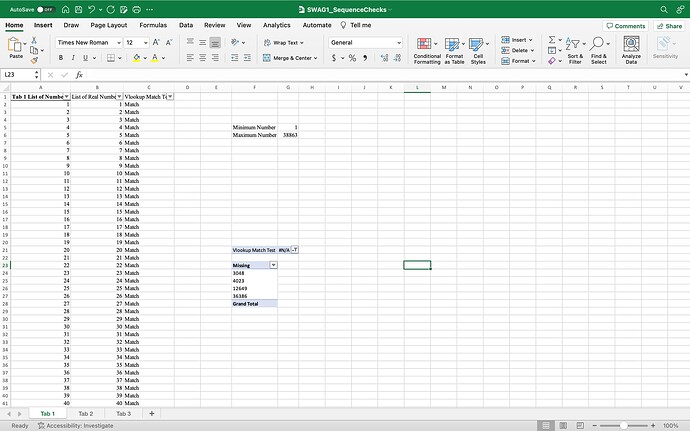Expand the Merge & Center dropdown arrow
This screenshot has height=431, width=690.
(x=316, y=58)
